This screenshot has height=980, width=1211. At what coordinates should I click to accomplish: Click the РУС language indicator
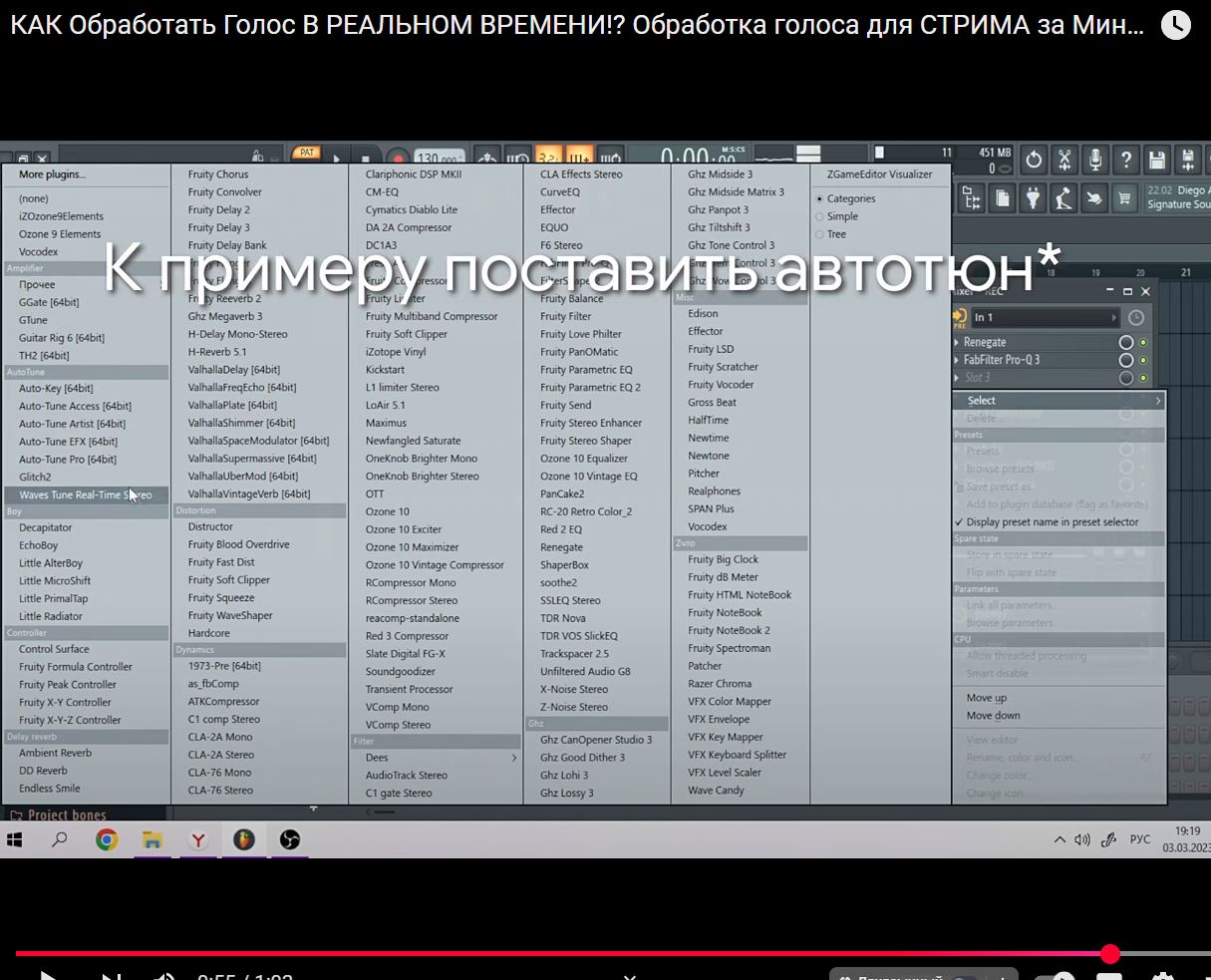point(1140,839)
